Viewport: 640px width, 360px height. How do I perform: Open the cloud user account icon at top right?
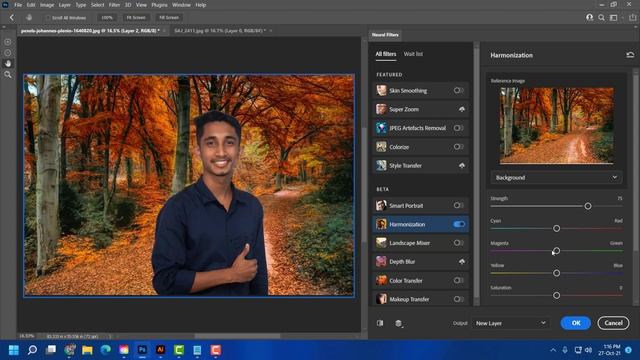click(x=589, y=18)
